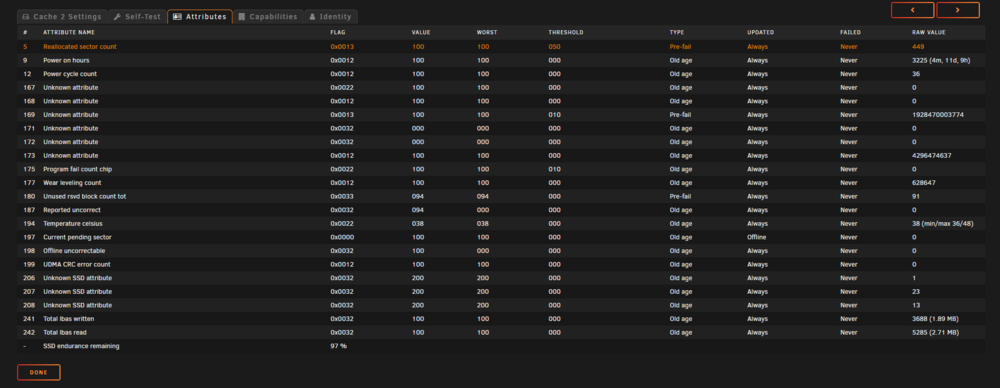Click the Offline uncorrectable attribute
1000x388 pixels.
pyautogui.click(x=74, y=251)
